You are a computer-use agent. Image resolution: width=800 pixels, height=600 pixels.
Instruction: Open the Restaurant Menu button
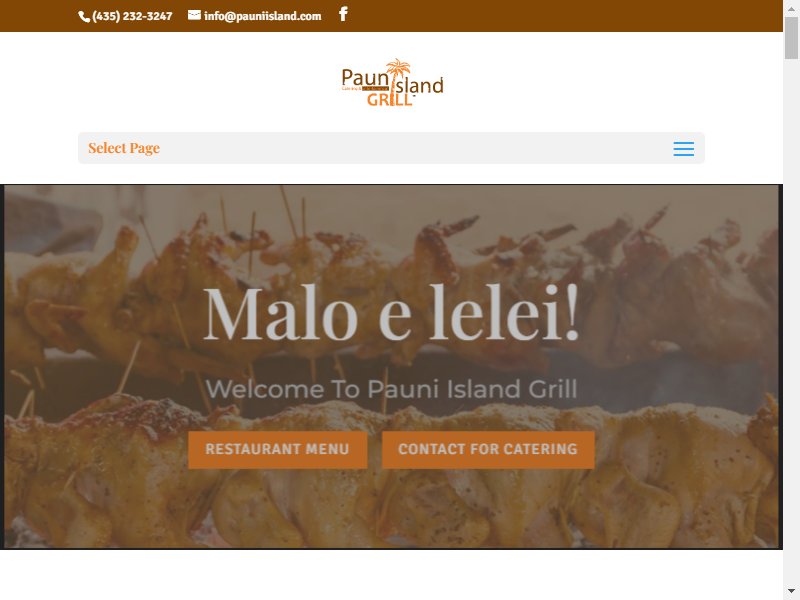pyautogui.click(x=278, y=449)
